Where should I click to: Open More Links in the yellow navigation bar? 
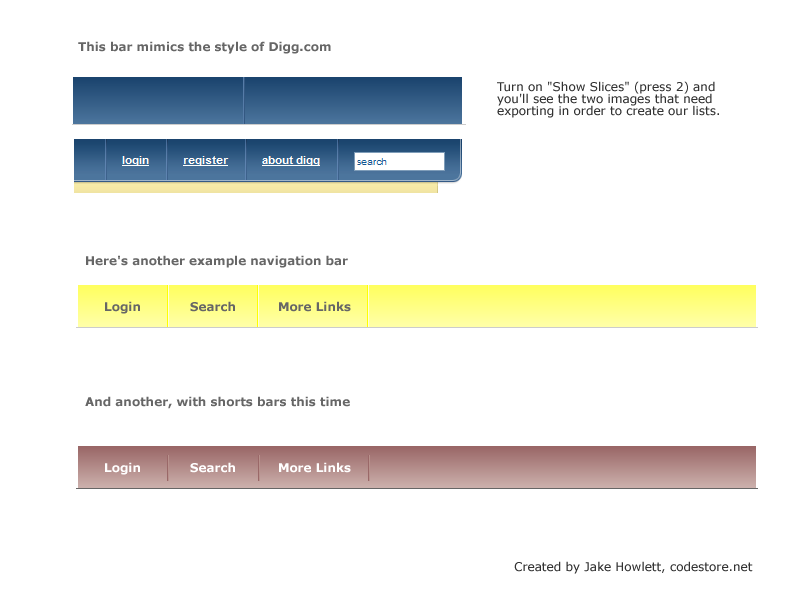pos(314,307)
